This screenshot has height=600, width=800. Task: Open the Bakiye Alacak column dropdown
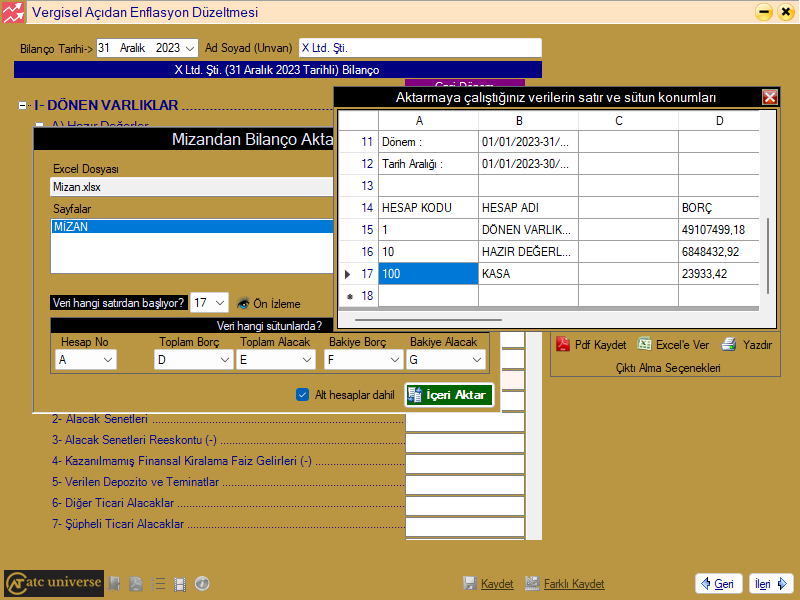tap(477, 360)
